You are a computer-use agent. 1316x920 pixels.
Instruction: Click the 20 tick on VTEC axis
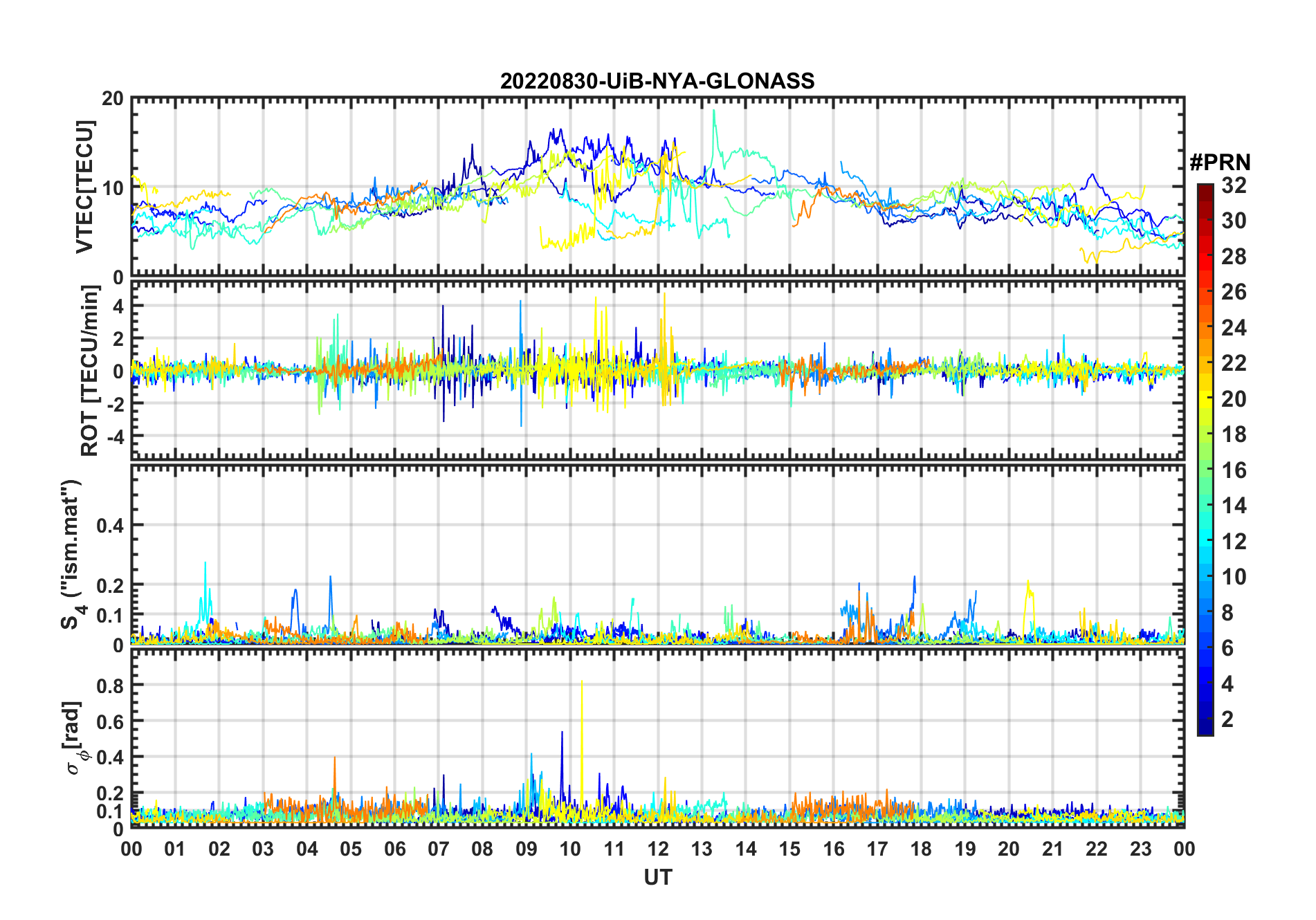[112, 99]
